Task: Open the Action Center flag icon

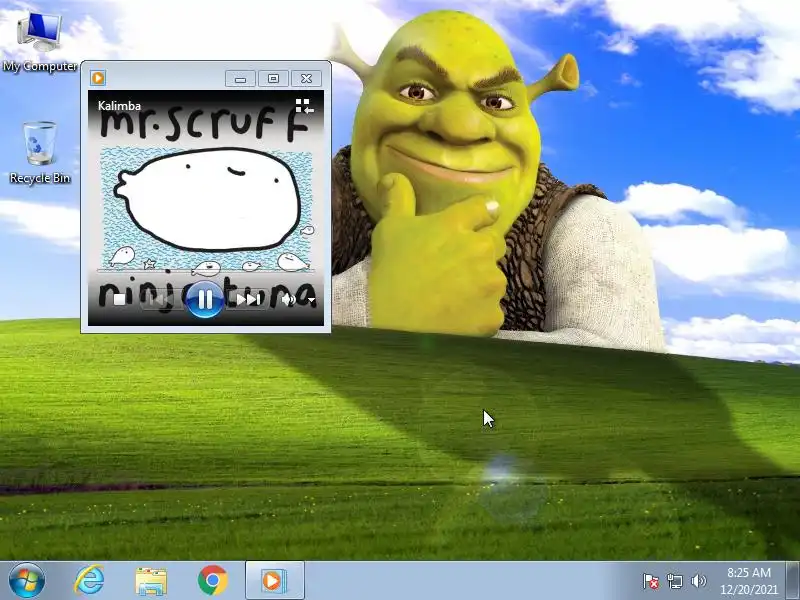Action: [651, 581]
